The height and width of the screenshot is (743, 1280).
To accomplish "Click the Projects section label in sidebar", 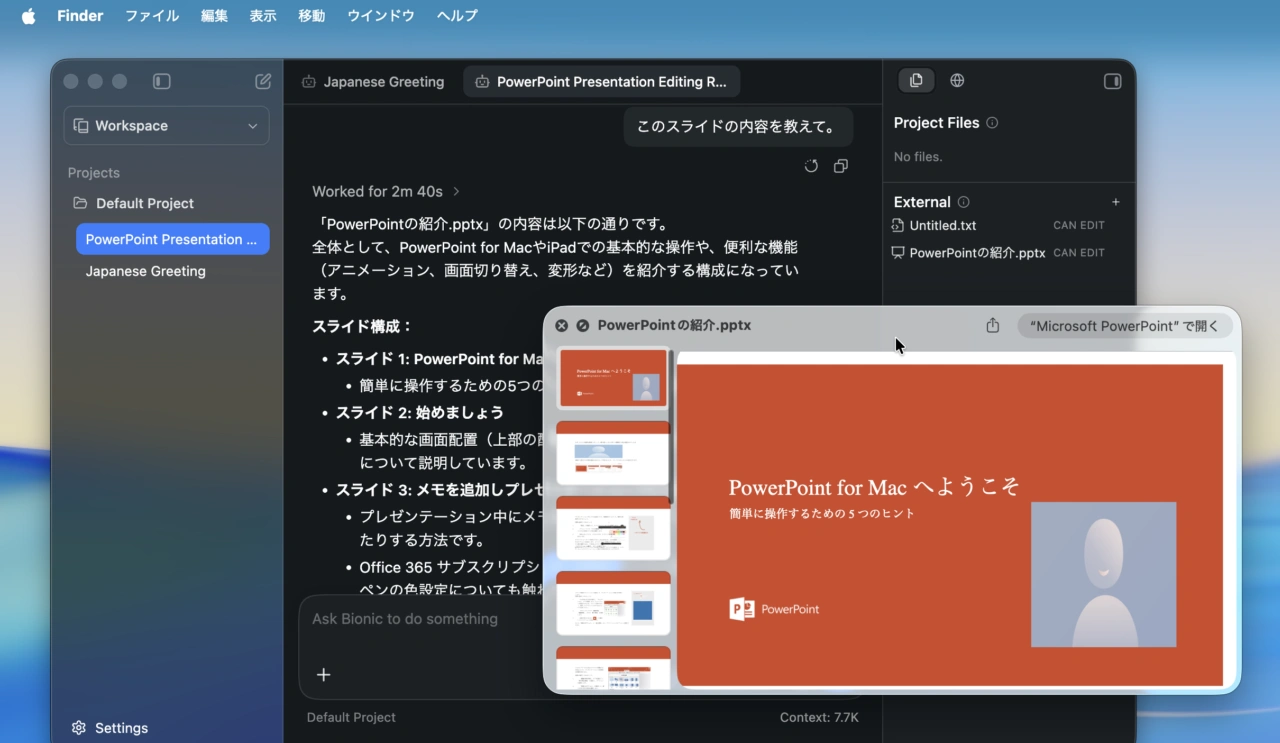I will click(94, 173).
